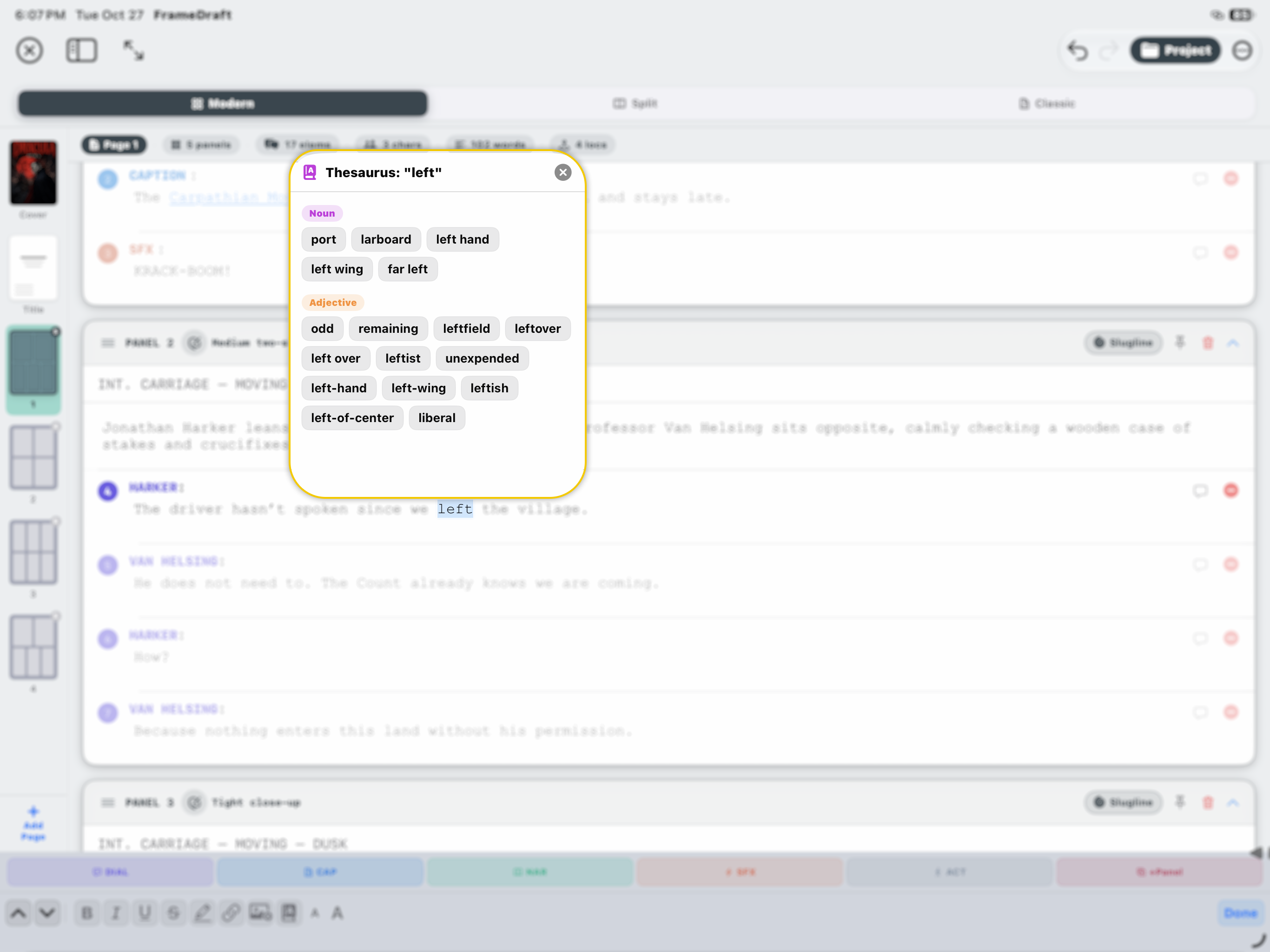Undo the last action
Viewport: 1270px width, 952px height.
[1078, 51]
